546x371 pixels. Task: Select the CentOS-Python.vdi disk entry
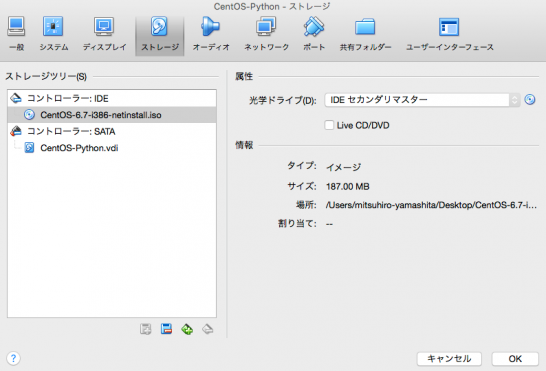coord(112,148)
